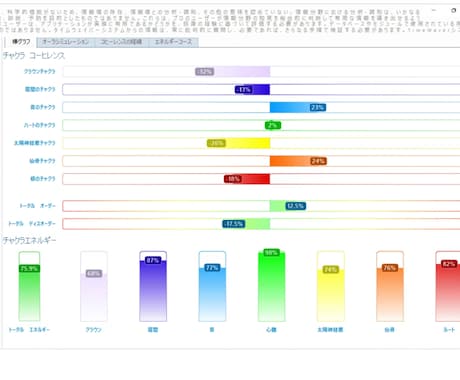Click the green heart energy column
Viewport: 460px width, 380px height.
(x=271, y=285)
